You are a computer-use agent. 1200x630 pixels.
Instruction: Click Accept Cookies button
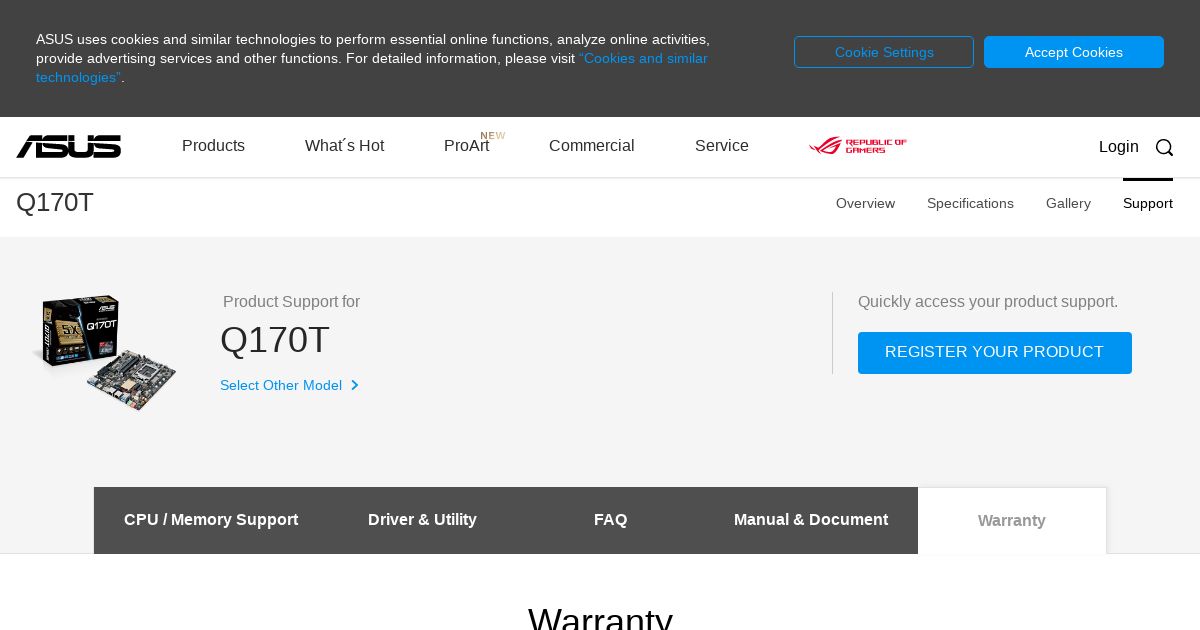coord(1074,52)
